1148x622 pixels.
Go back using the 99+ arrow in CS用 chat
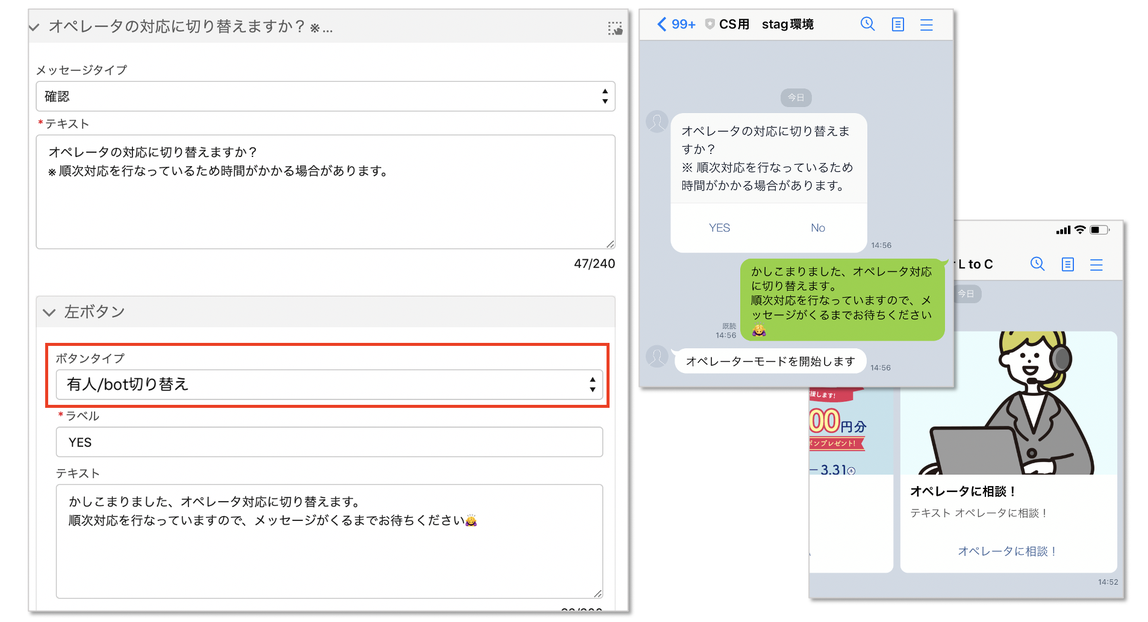(x=676, y=24)
